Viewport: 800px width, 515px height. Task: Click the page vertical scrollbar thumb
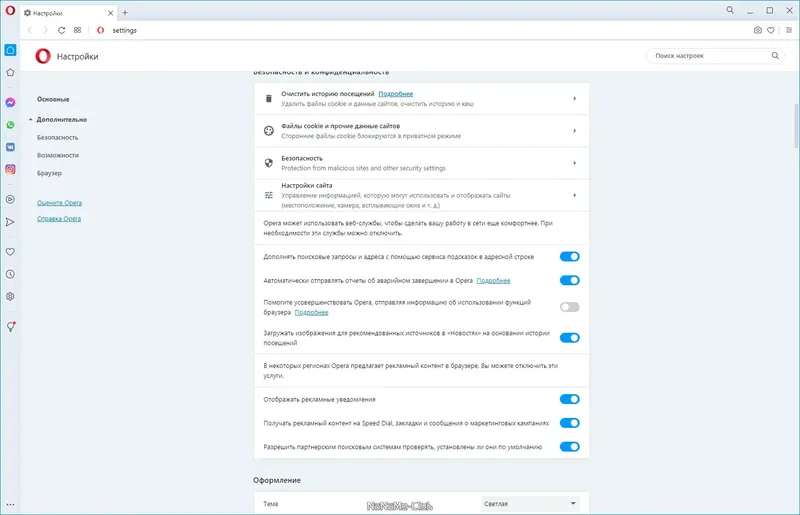(795, 124)
